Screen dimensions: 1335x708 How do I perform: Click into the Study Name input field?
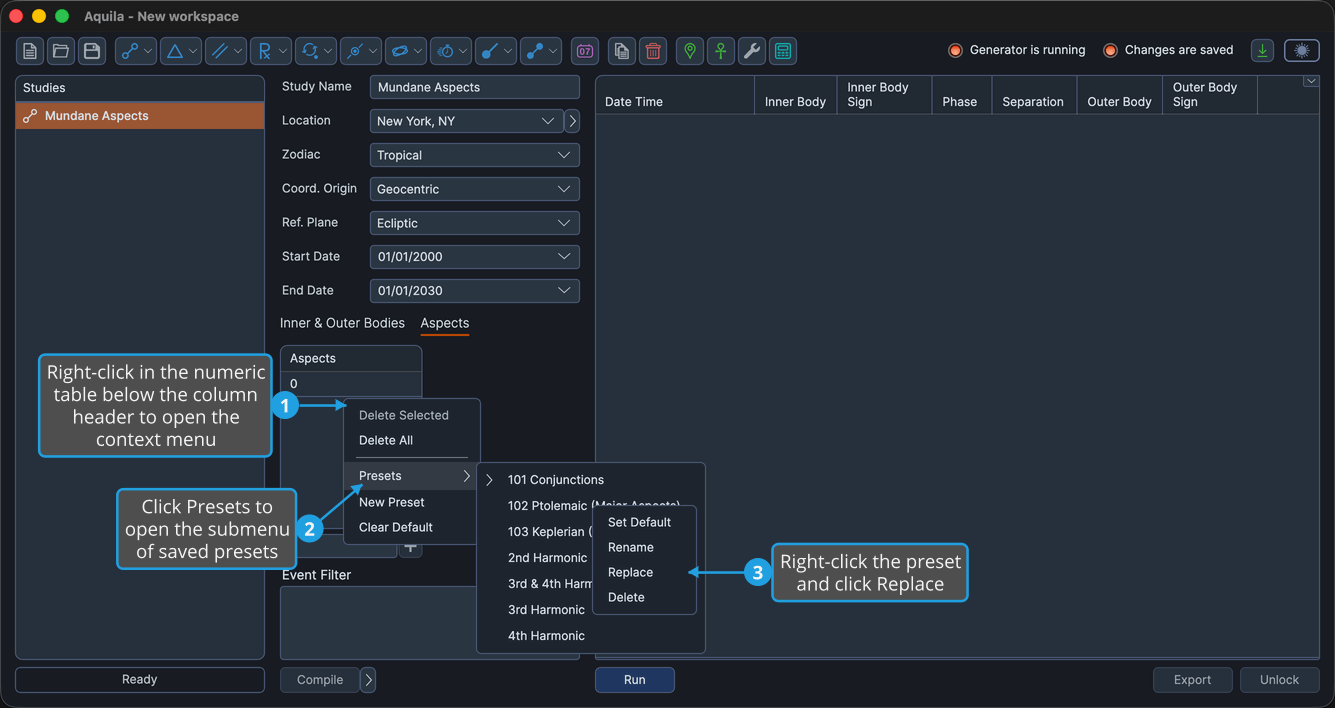tap(474, 87)
